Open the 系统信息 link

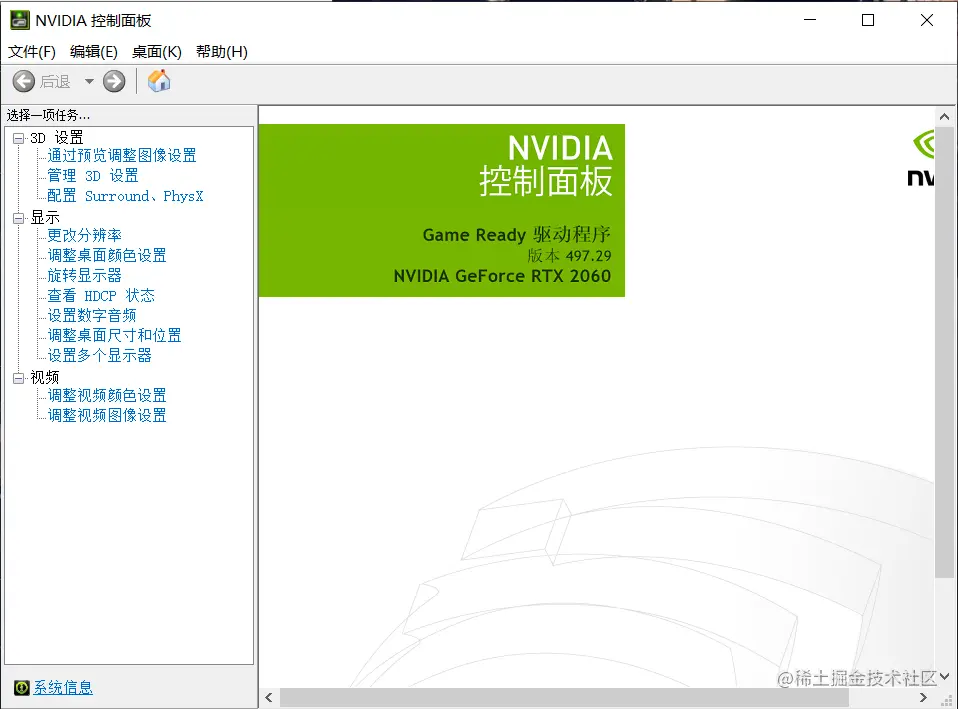63,688
